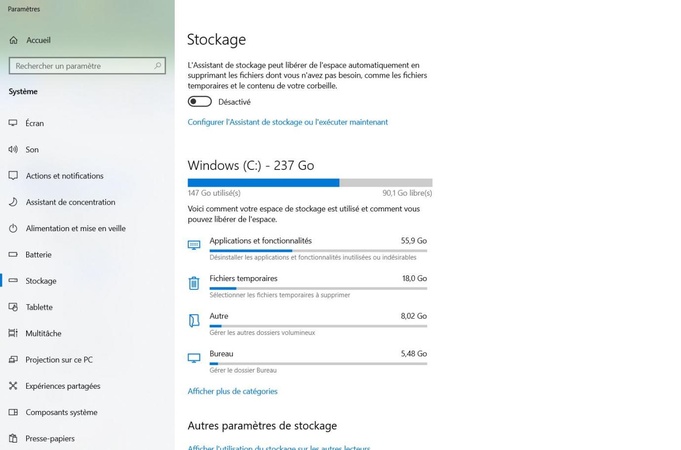Click the Écran display icon
681x450 pixels.
pos(13,123)
